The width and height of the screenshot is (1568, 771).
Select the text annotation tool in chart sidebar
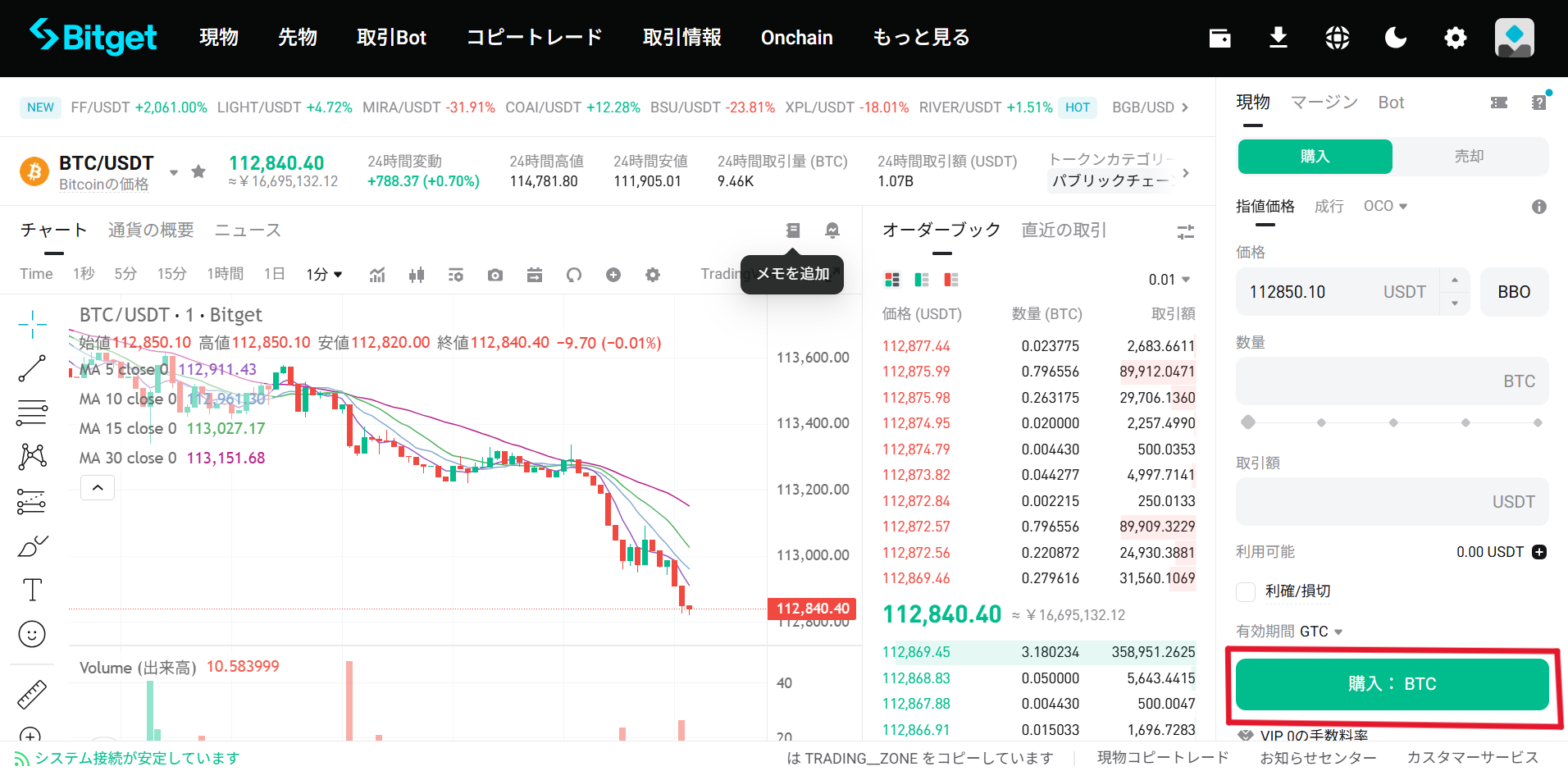(32, 589)
